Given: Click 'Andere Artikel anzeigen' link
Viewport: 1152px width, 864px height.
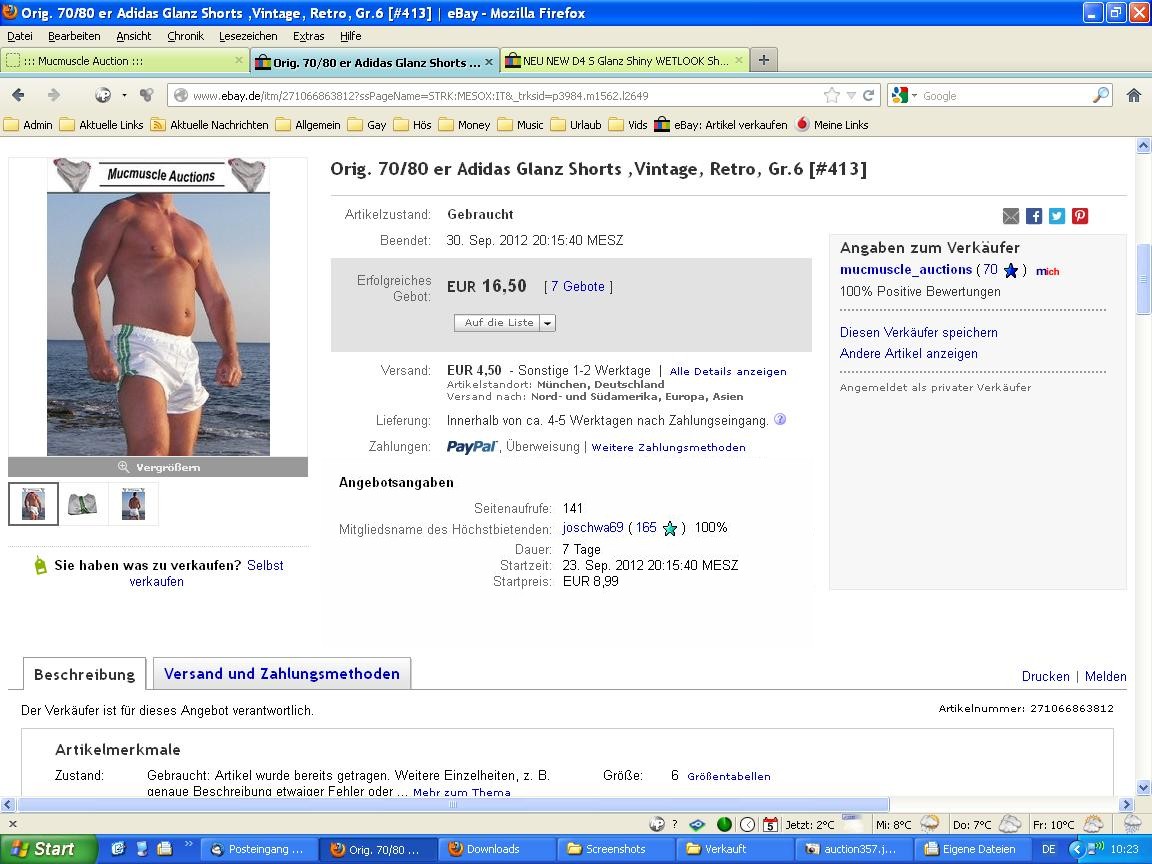Looking at the screenshot, I should coord(908,354).
